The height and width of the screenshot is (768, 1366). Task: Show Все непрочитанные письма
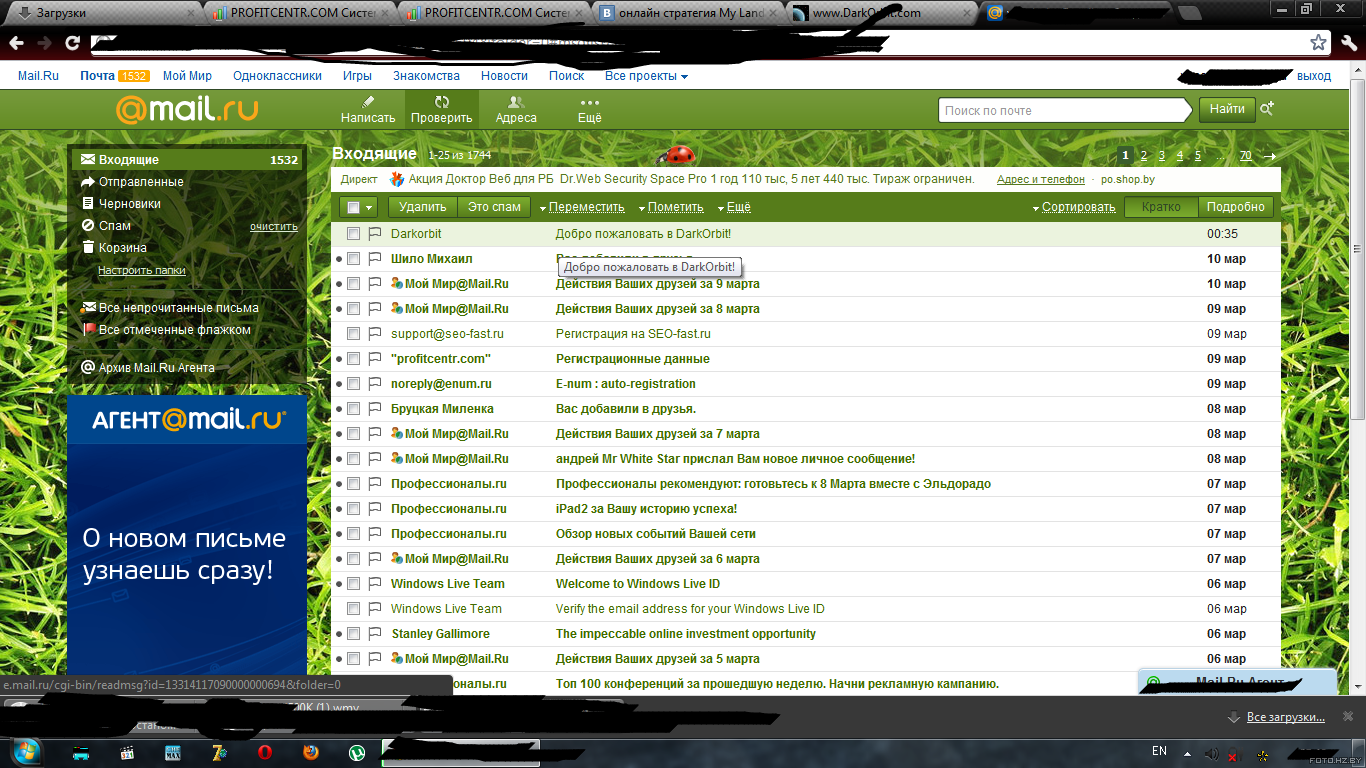click(178, 308)
